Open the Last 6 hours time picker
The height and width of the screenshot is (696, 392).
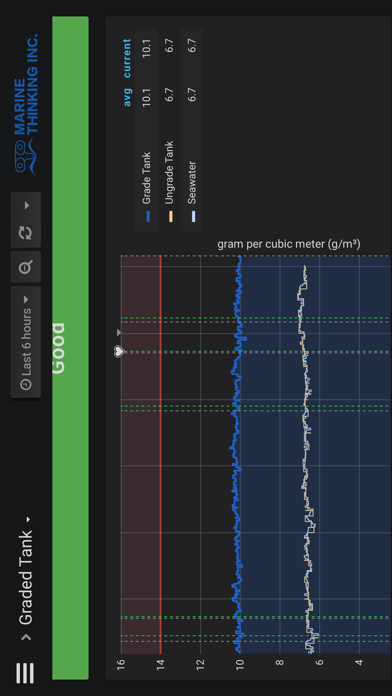pyautogui.click(x=26, y=342)
